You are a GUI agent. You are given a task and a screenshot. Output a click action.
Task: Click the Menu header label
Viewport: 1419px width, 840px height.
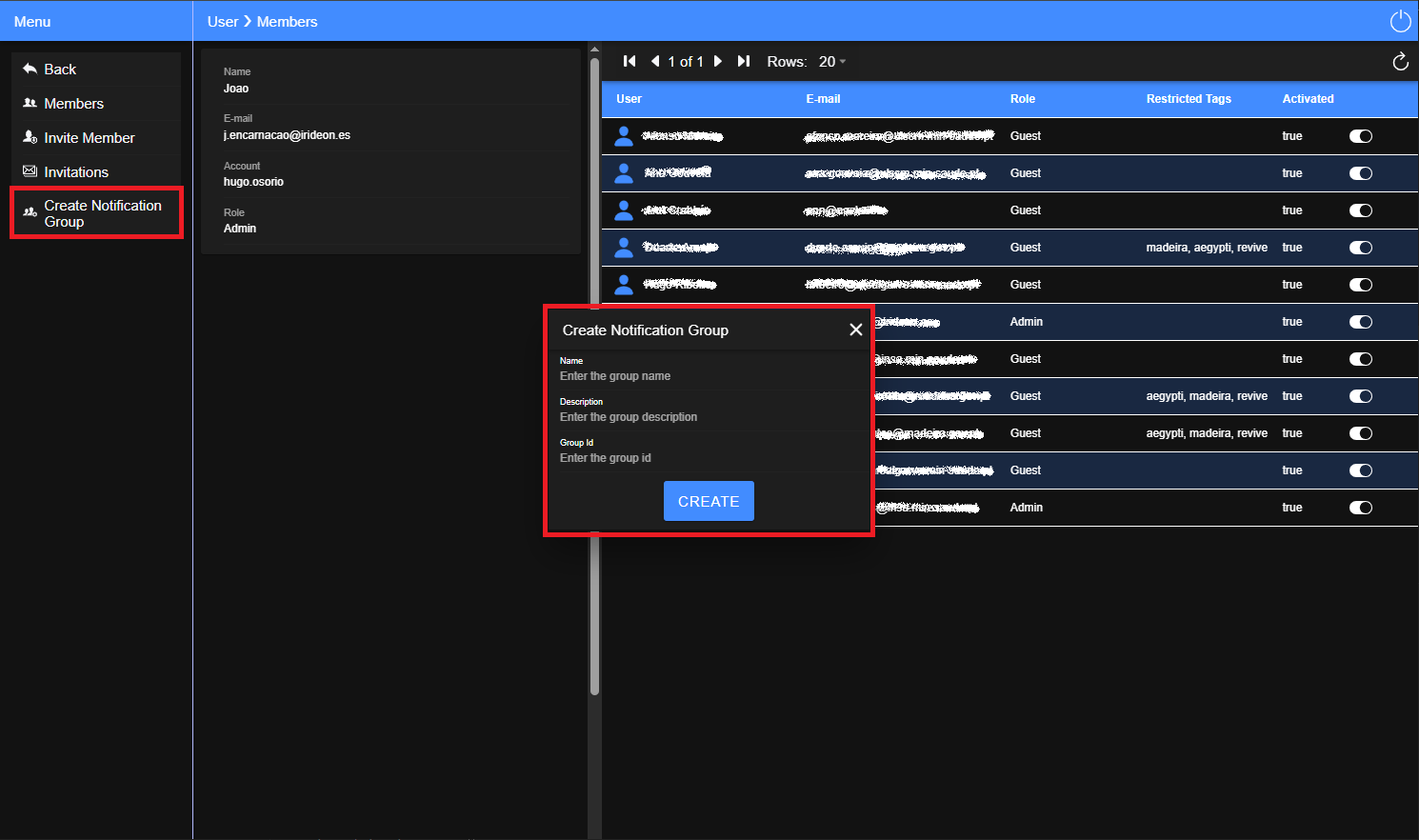[x=32, y=21]
